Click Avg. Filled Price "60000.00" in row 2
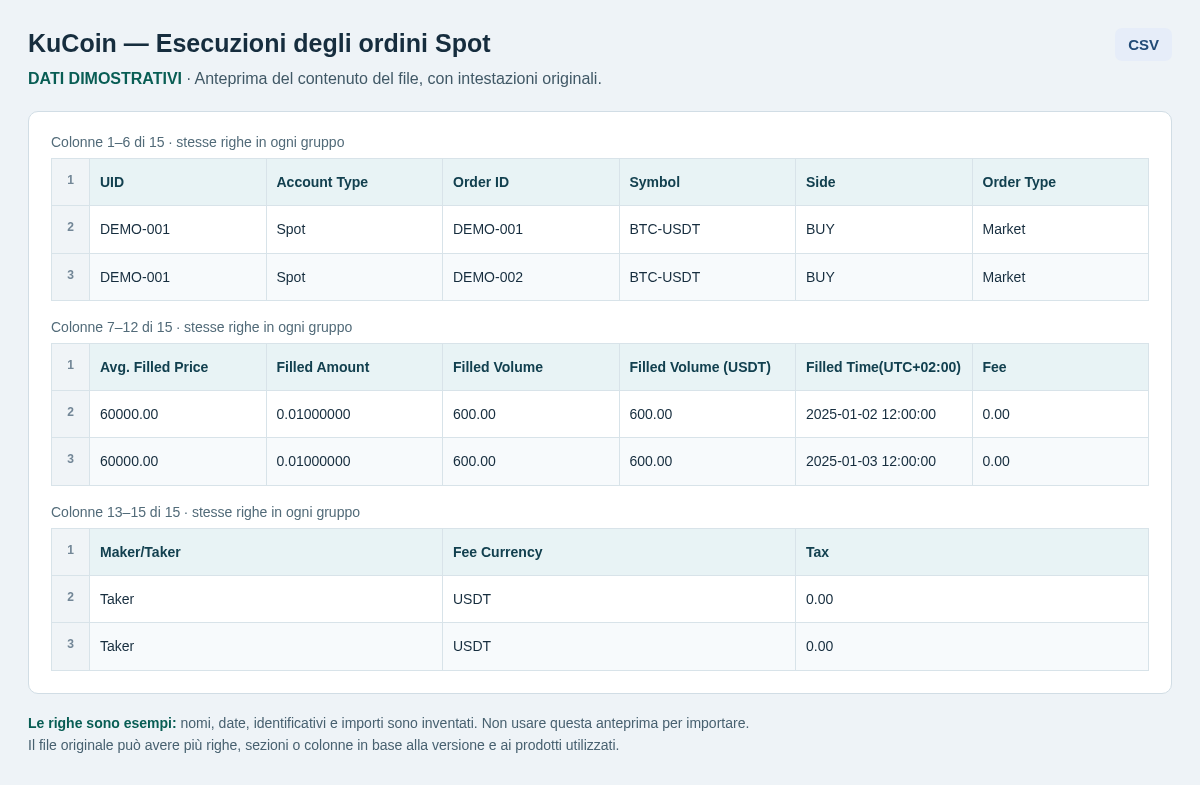Screen dimensions: 1200x785 click(178, 414)
